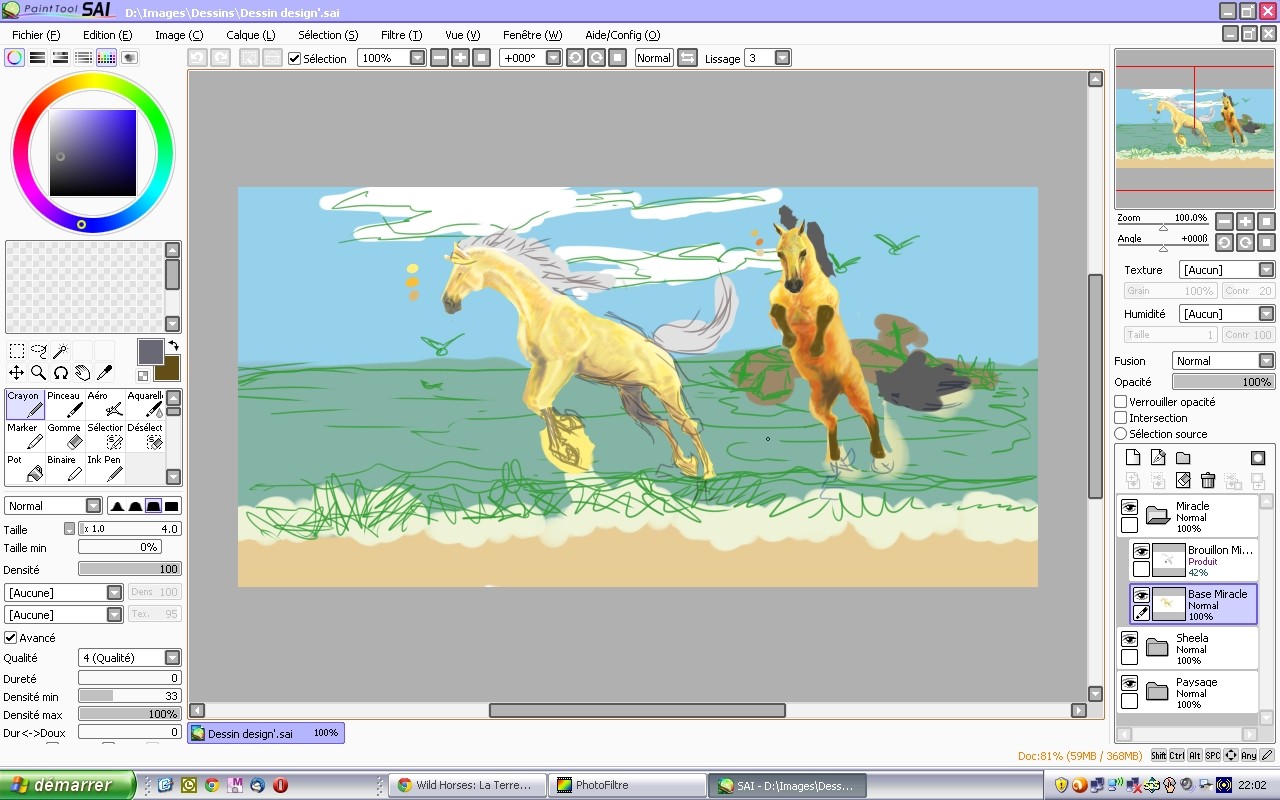Choose the lasso selection tool

[x=39, y=351]
